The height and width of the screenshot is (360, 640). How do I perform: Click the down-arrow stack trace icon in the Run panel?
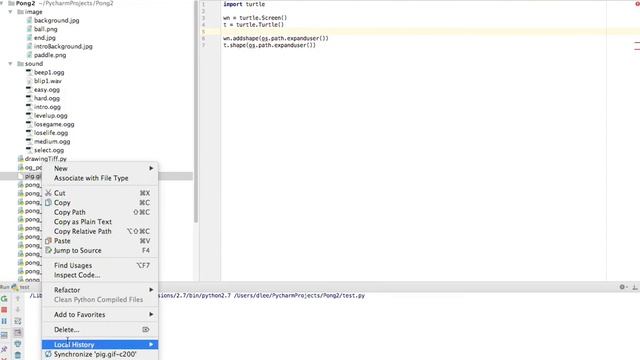click(x=18, y=310)
